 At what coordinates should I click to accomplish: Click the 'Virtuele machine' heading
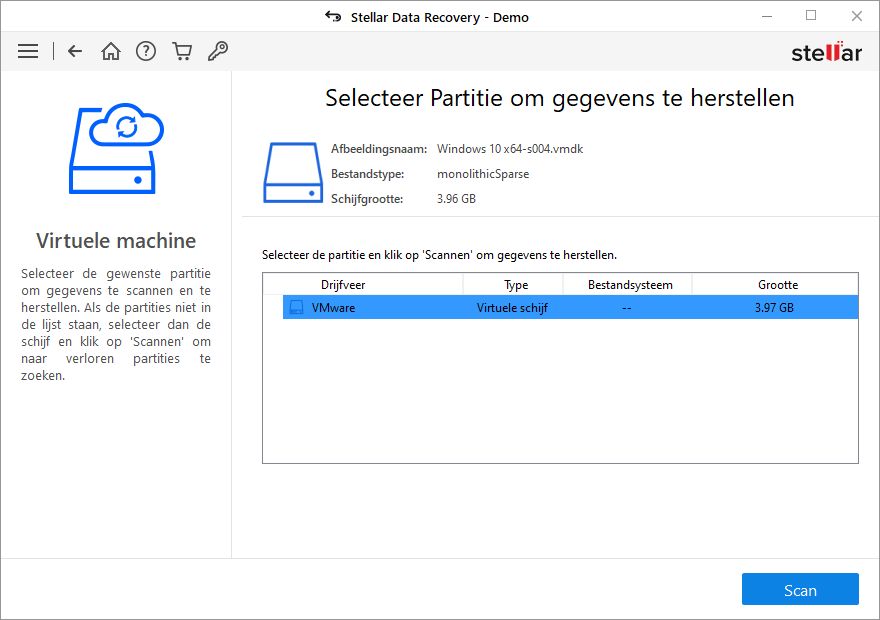[x=116, y=241]
